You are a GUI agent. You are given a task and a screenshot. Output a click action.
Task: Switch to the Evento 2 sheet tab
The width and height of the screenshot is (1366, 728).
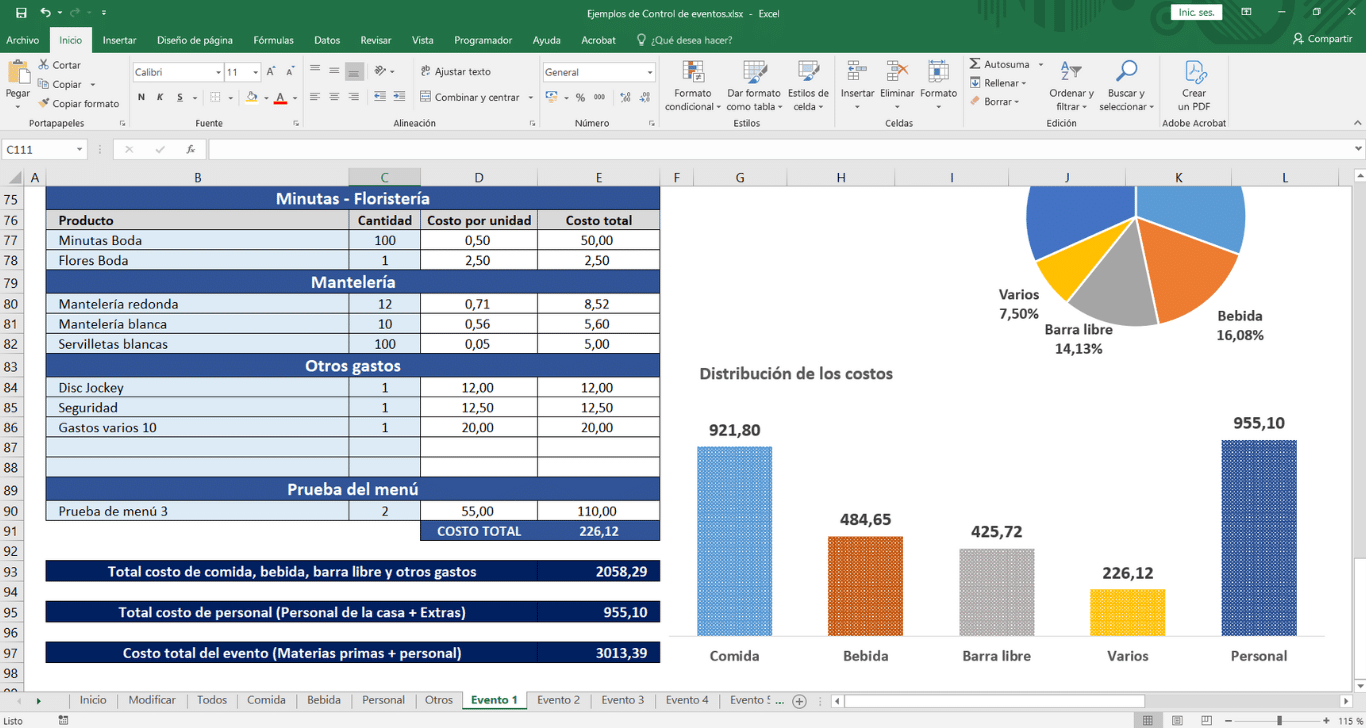pyautogui.click(x=558, y=700)
